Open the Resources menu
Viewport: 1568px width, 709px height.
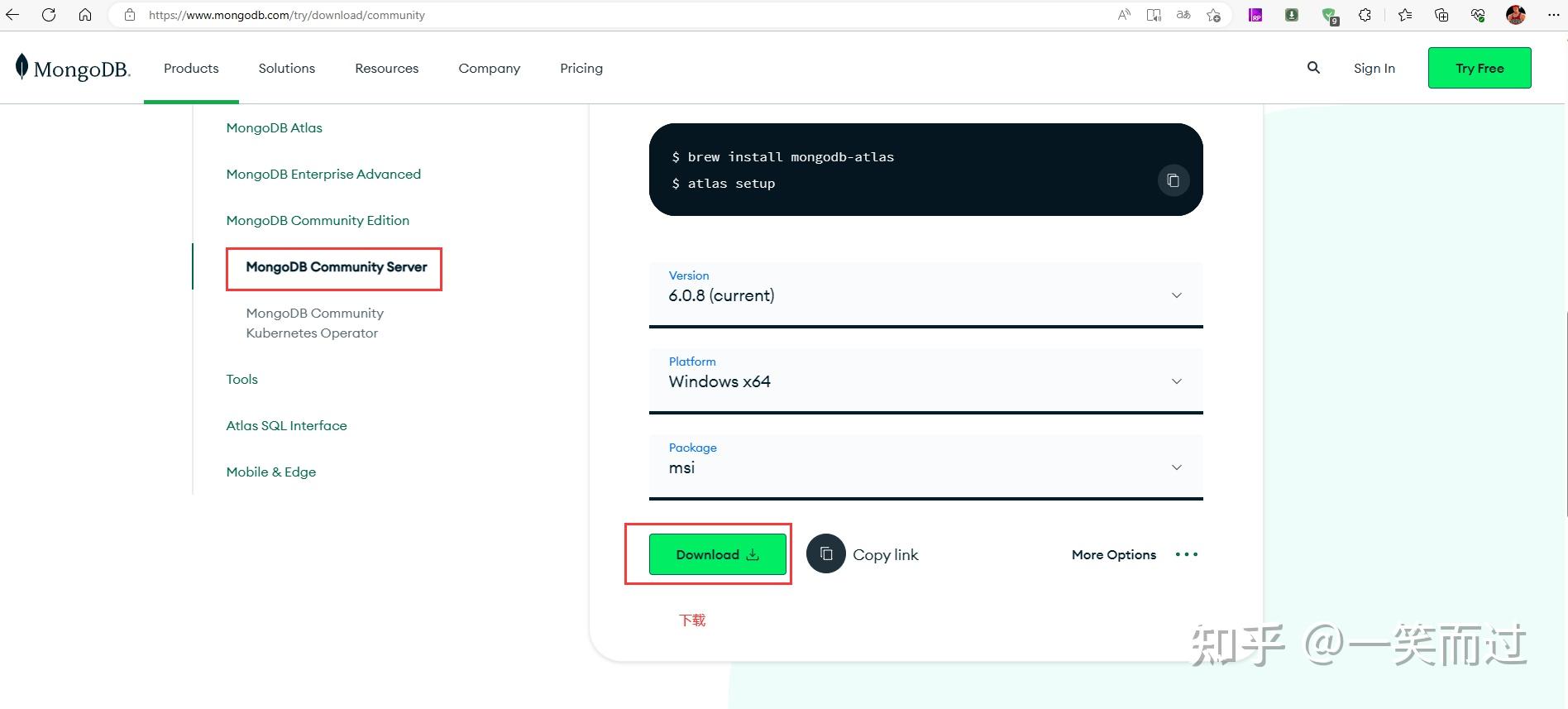pyautogui.click(x=387, y=68)
